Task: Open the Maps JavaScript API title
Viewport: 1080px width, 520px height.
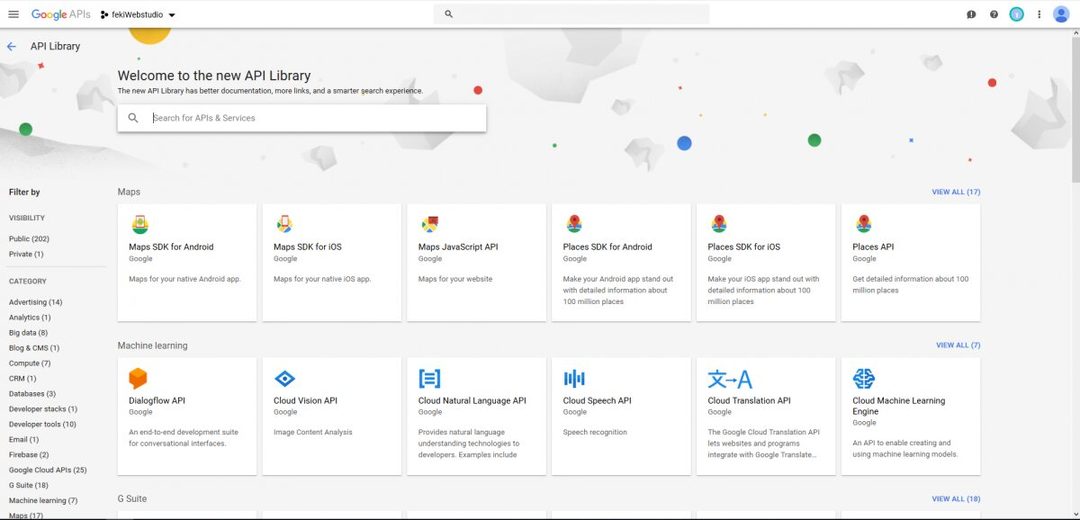Action: pos(458,247)
